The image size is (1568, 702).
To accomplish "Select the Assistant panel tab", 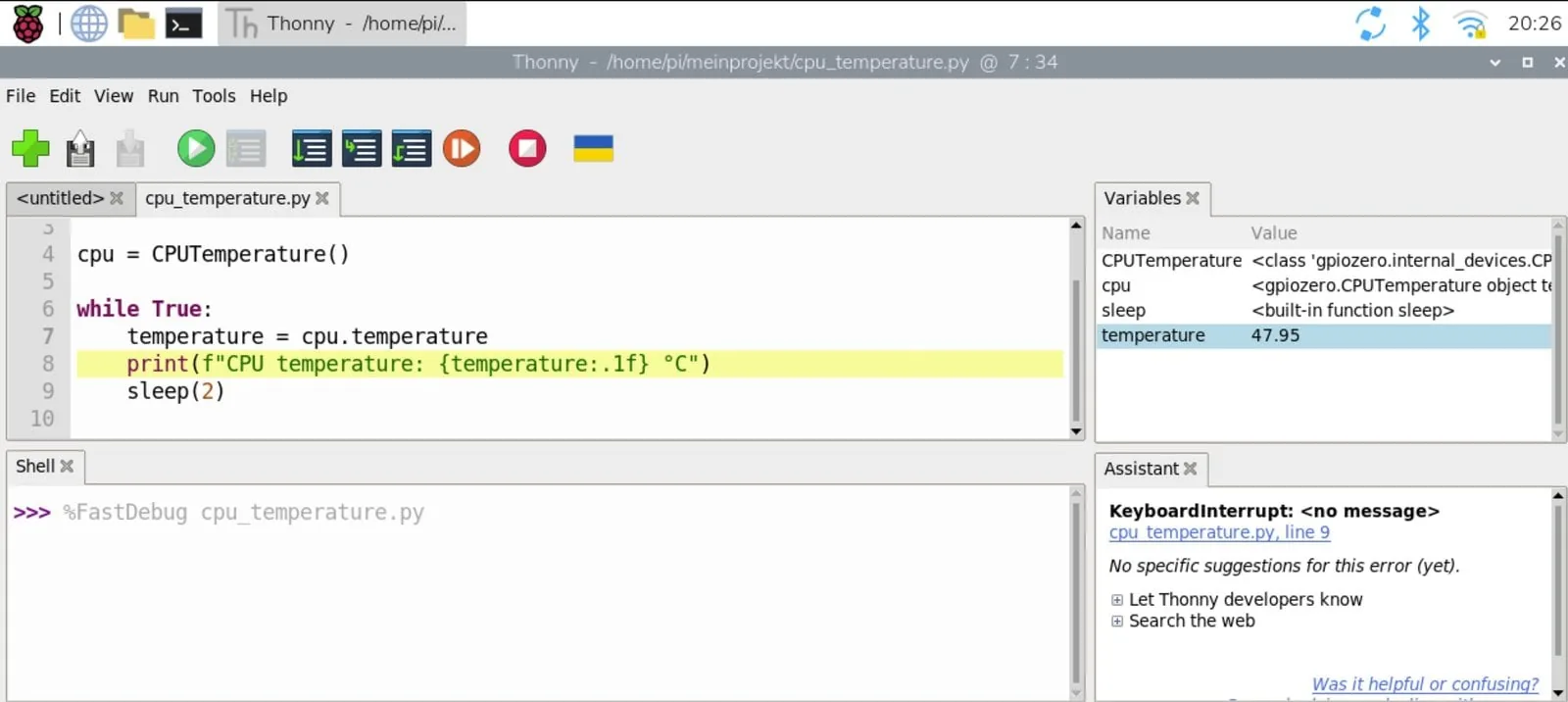I will (x=1141, y=469).
